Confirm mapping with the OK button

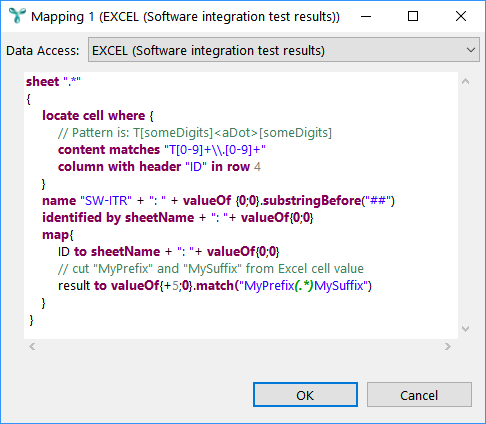(x=305, y=395)
